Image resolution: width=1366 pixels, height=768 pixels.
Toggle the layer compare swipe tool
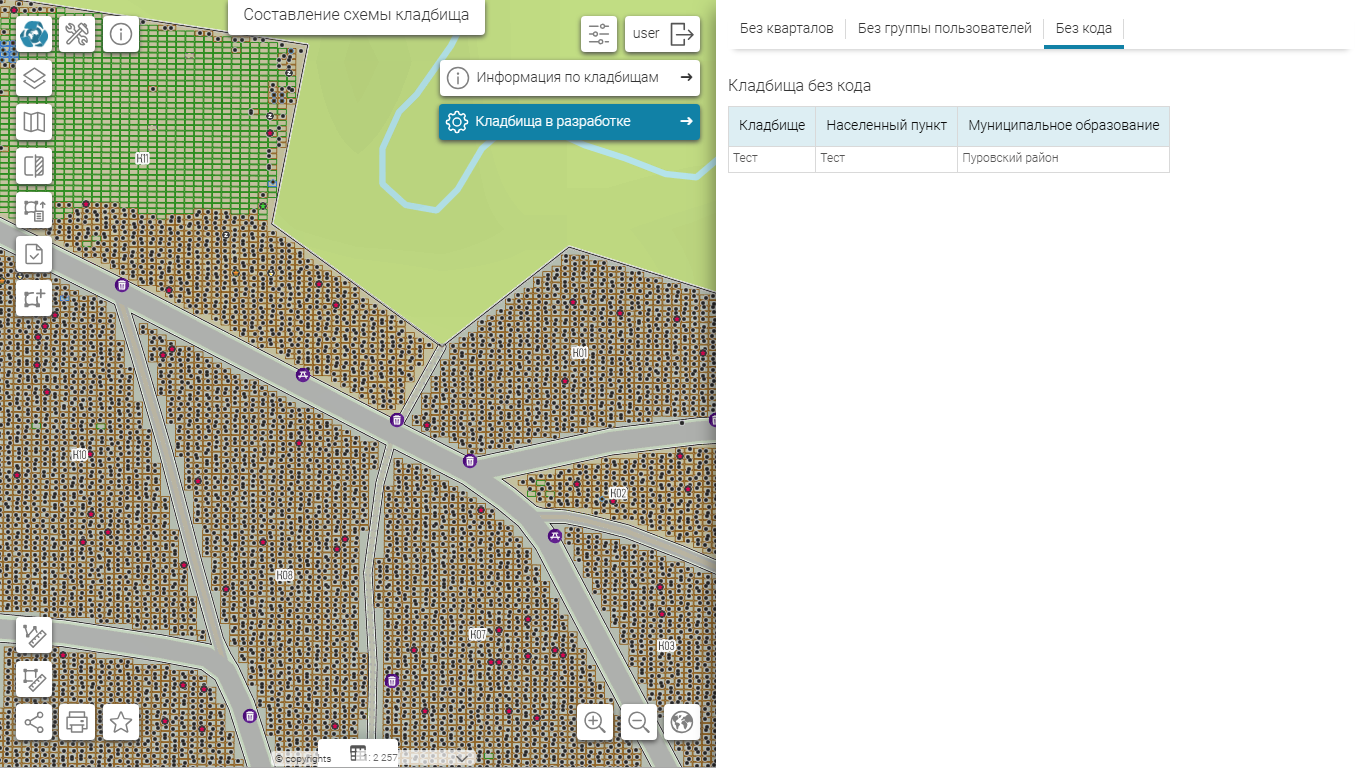pyautogui.click(x=34, y=166)
